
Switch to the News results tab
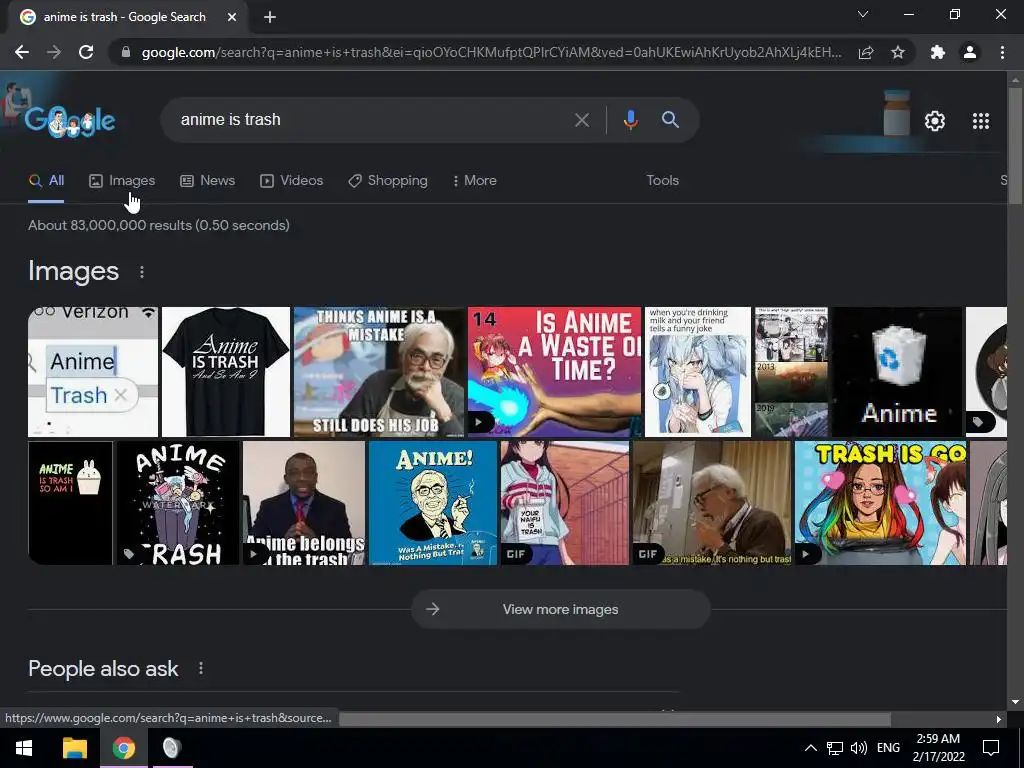207,181
